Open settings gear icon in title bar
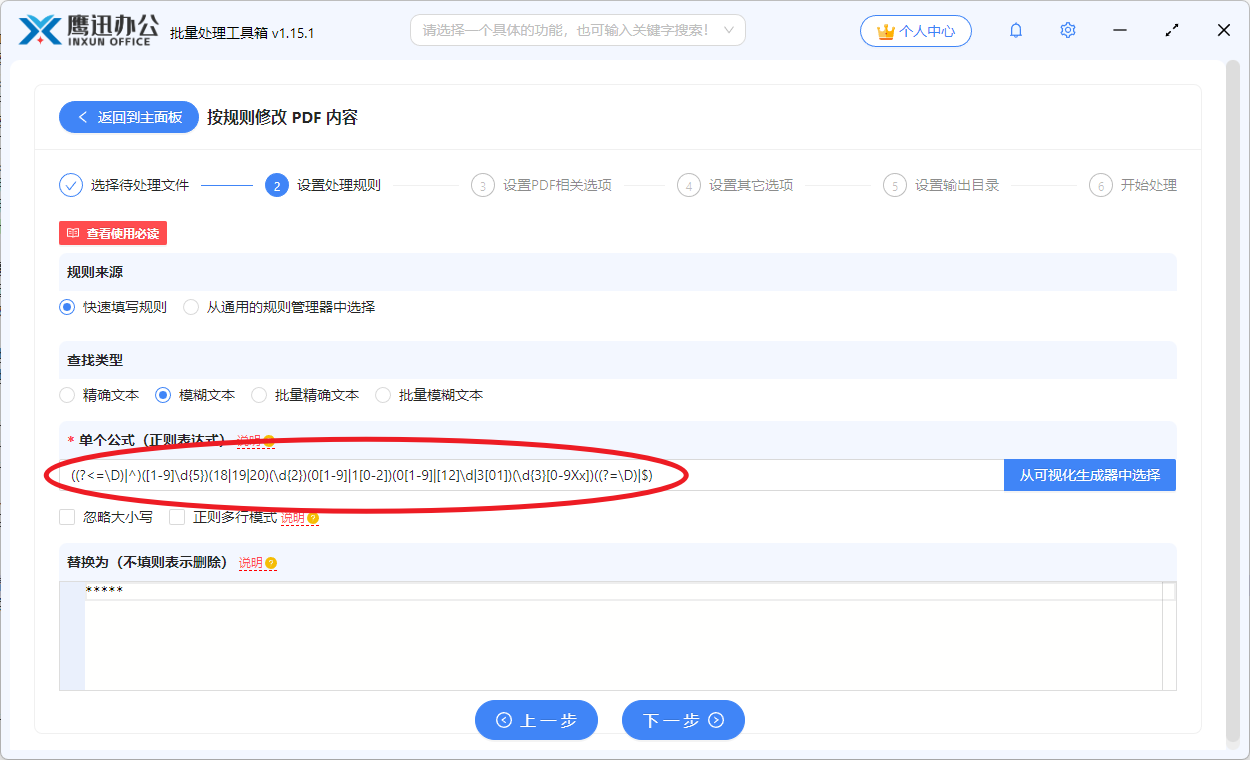 click(1068, 30)
